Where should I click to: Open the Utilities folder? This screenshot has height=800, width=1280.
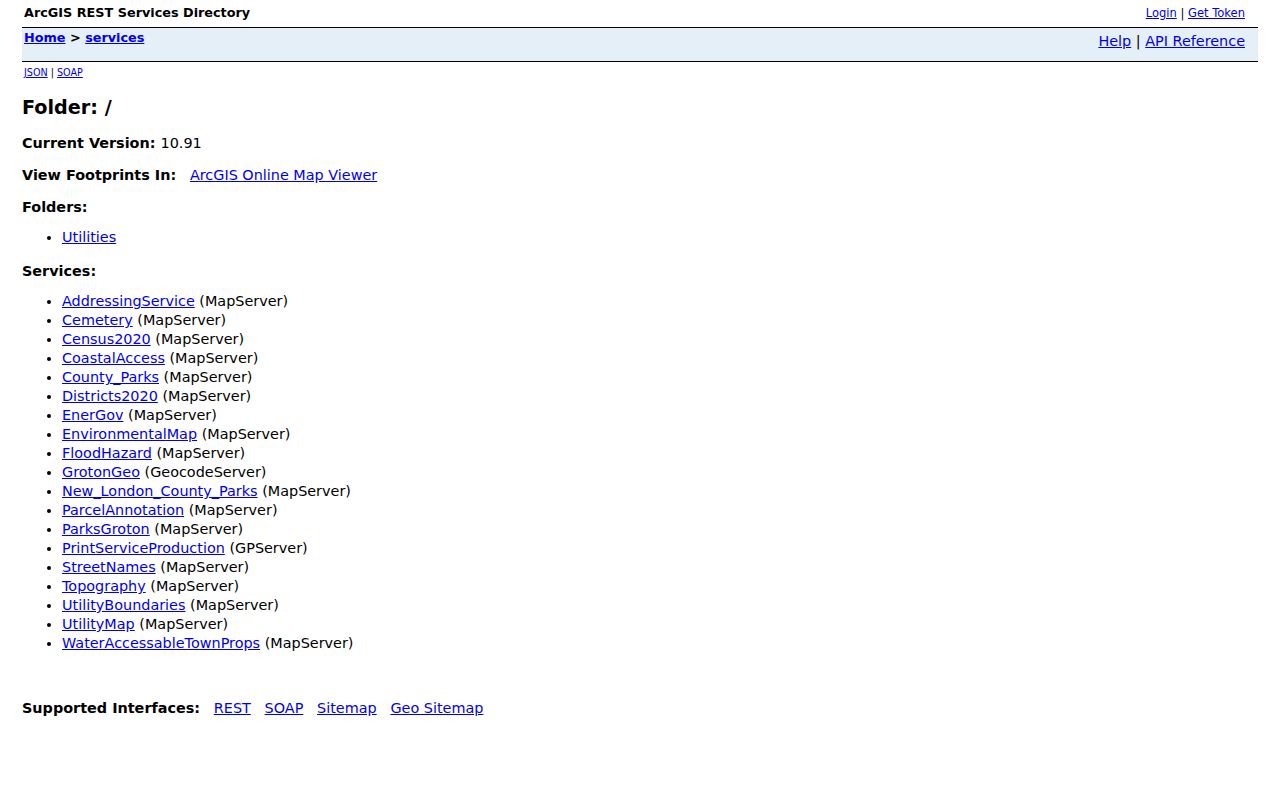pos(89,237)
